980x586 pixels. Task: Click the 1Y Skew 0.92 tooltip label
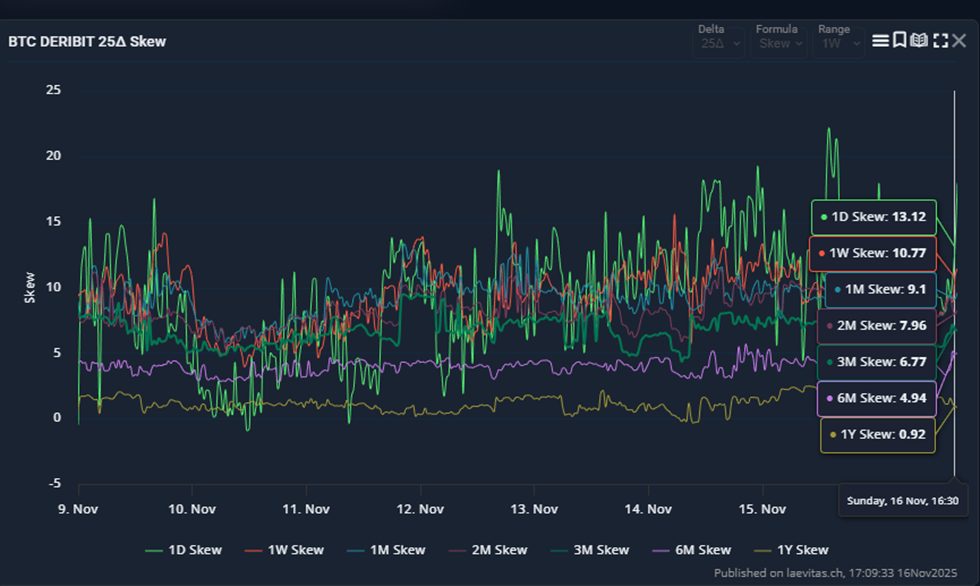877,434
